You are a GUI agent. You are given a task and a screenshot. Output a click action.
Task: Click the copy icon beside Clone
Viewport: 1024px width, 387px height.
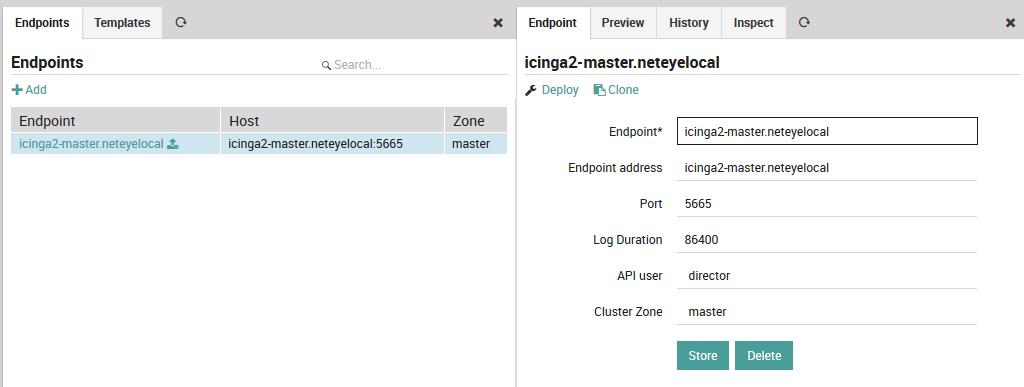(599, 90)
